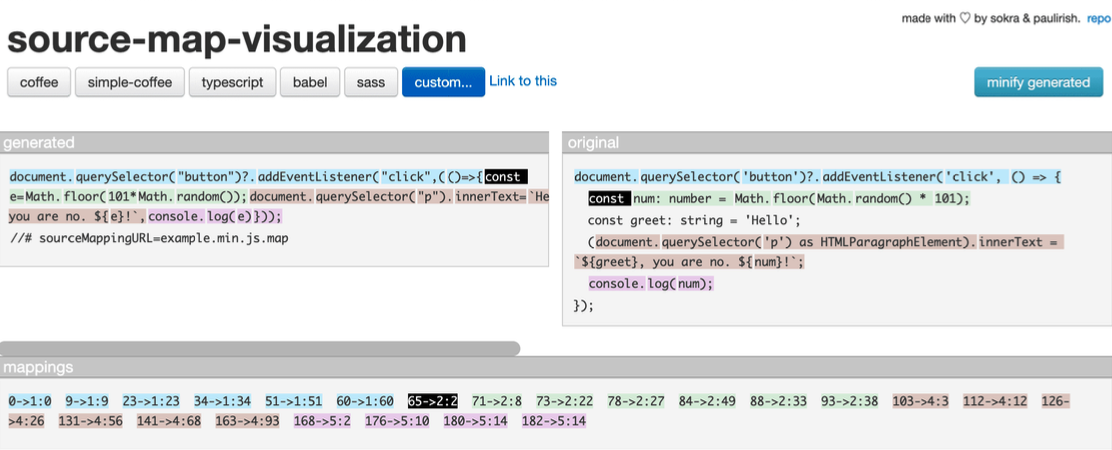
Task: Select mapping 103->4:3
Action: click(921, 401)
